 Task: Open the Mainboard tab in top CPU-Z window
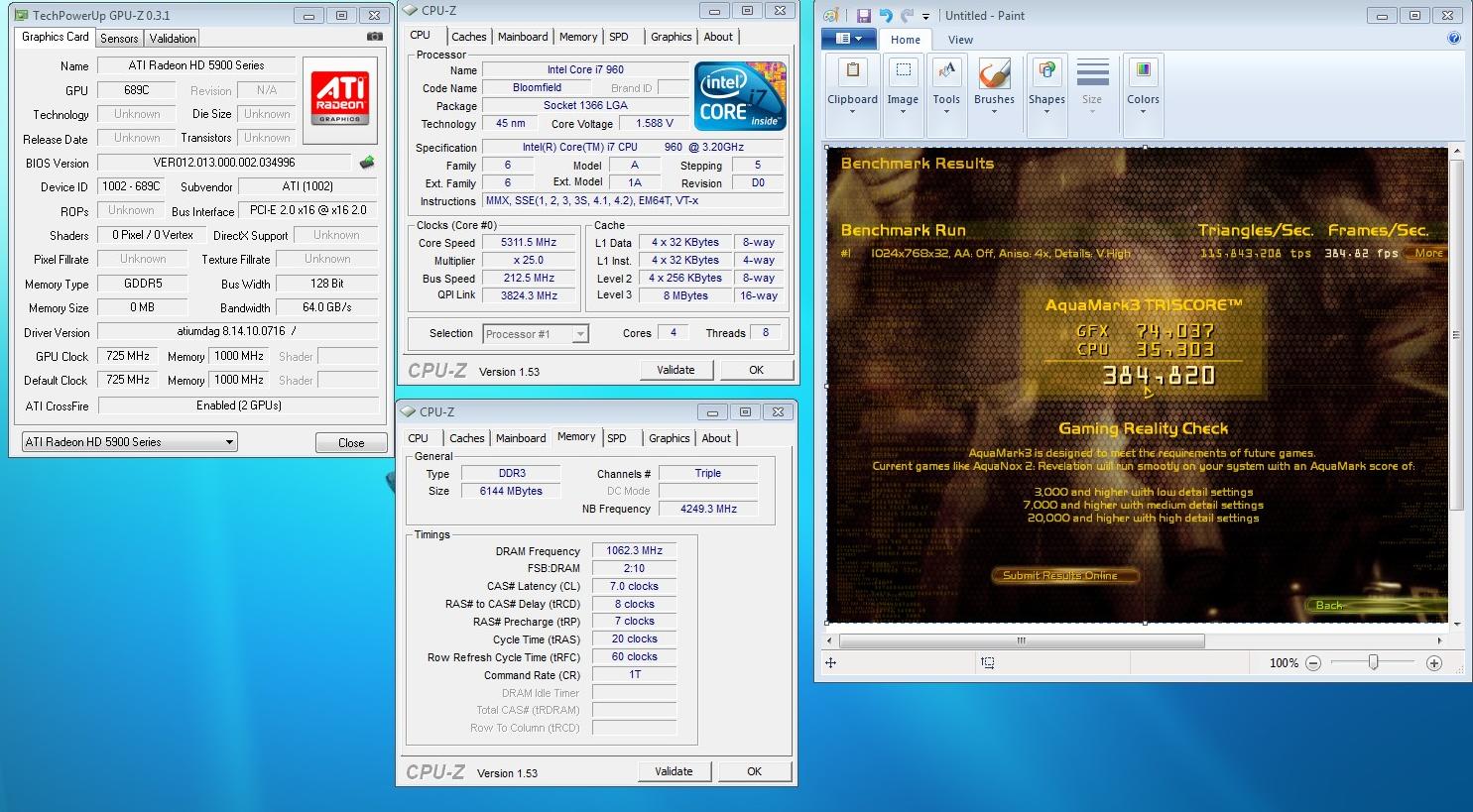click(x=523, y=37)
